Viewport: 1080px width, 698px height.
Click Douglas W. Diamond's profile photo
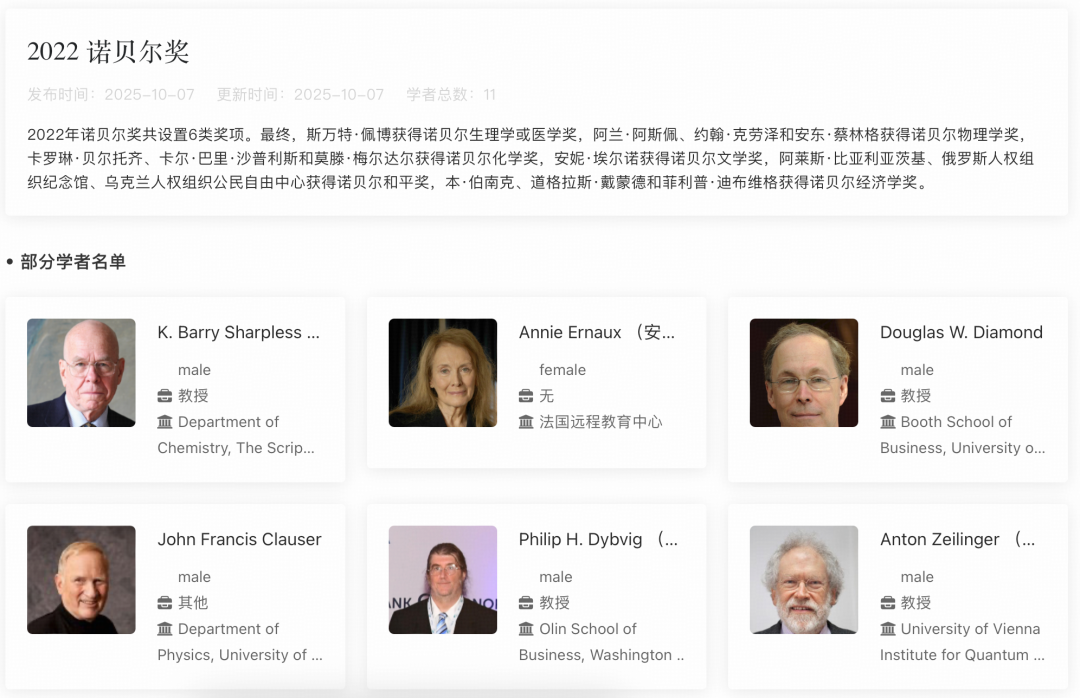(x=804, y=373)
